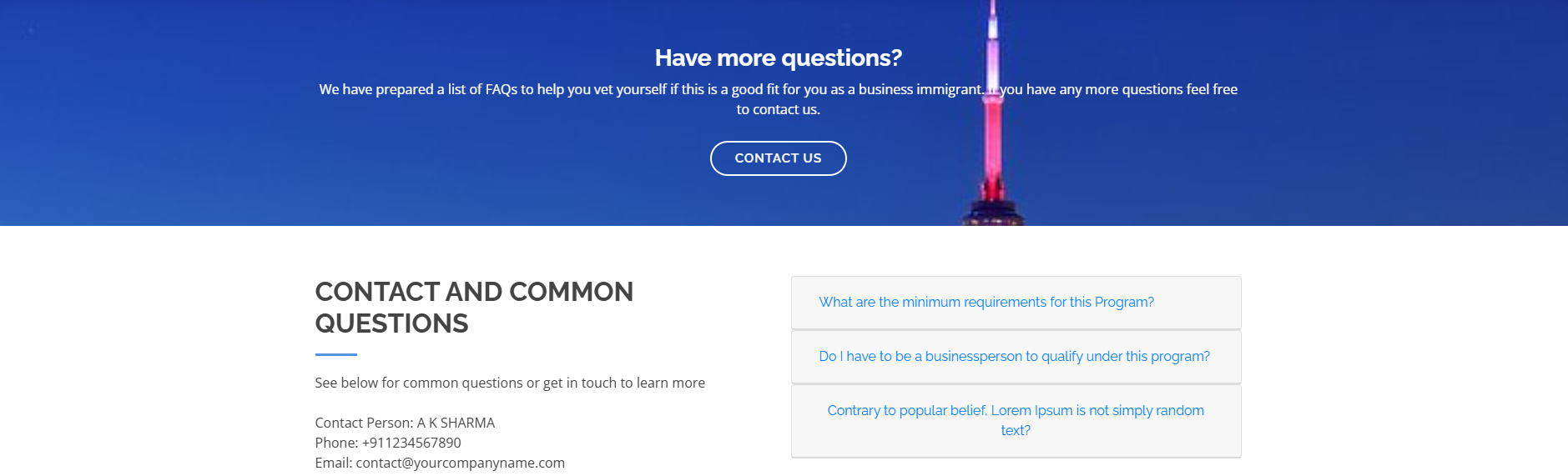
Task: Click the 'Contact Person:' label
Action: coord(364,423)
